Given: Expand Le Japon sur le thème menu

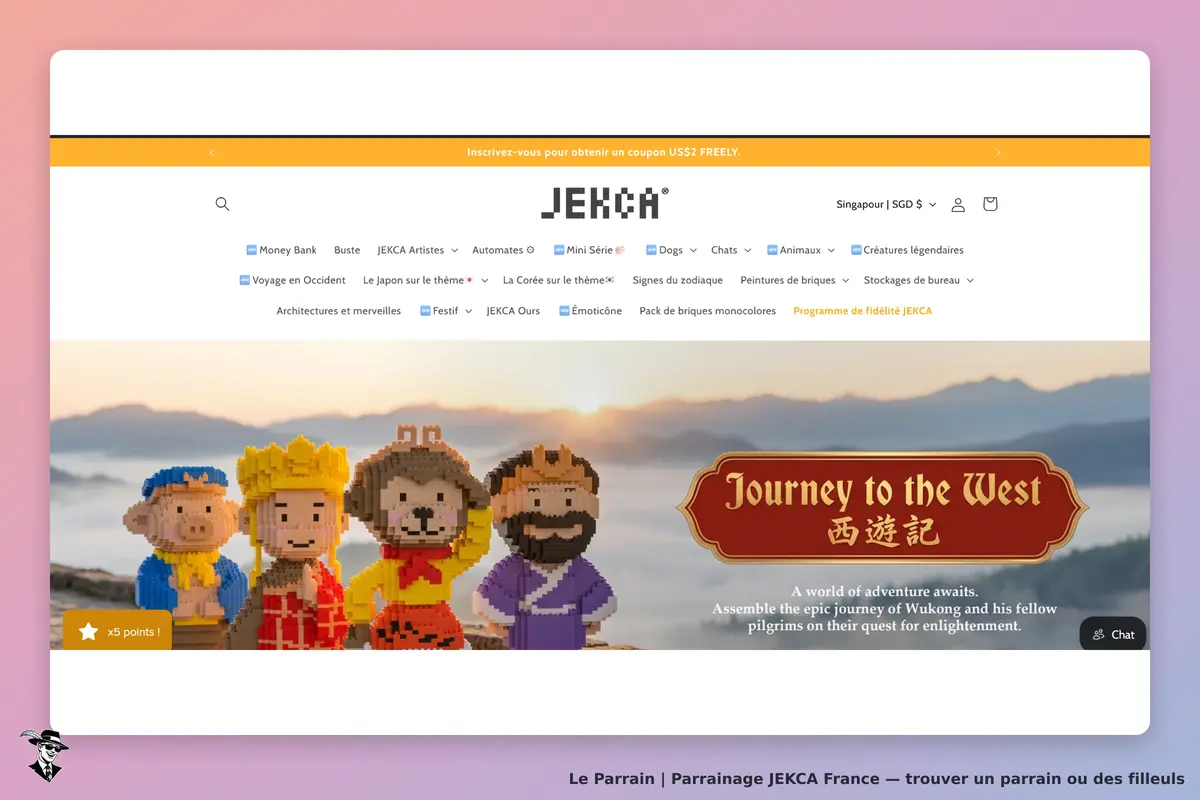Looking at the screenshot, I should (425, 280).
